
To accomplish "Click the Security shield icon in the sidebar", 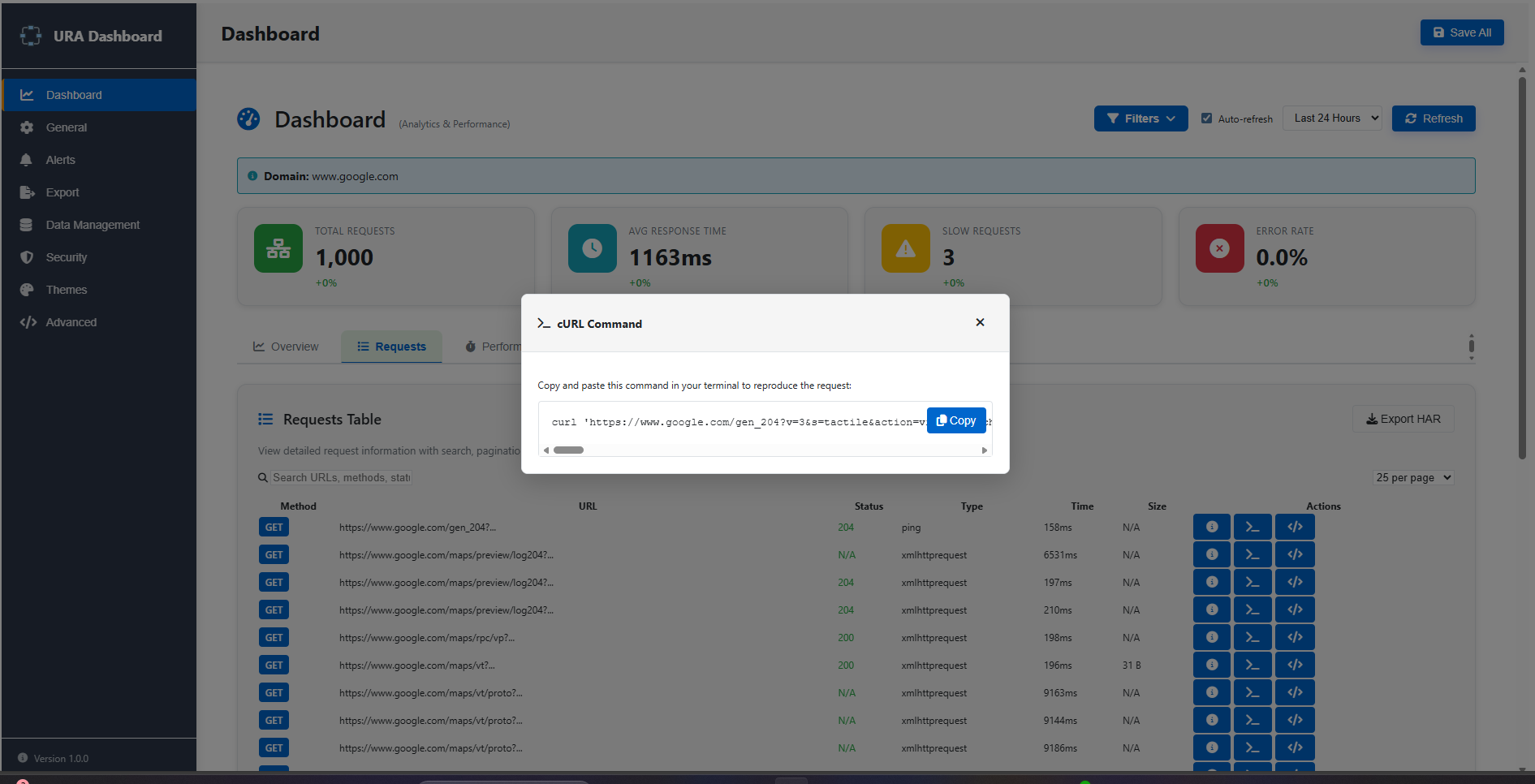I will pos(27,257).
